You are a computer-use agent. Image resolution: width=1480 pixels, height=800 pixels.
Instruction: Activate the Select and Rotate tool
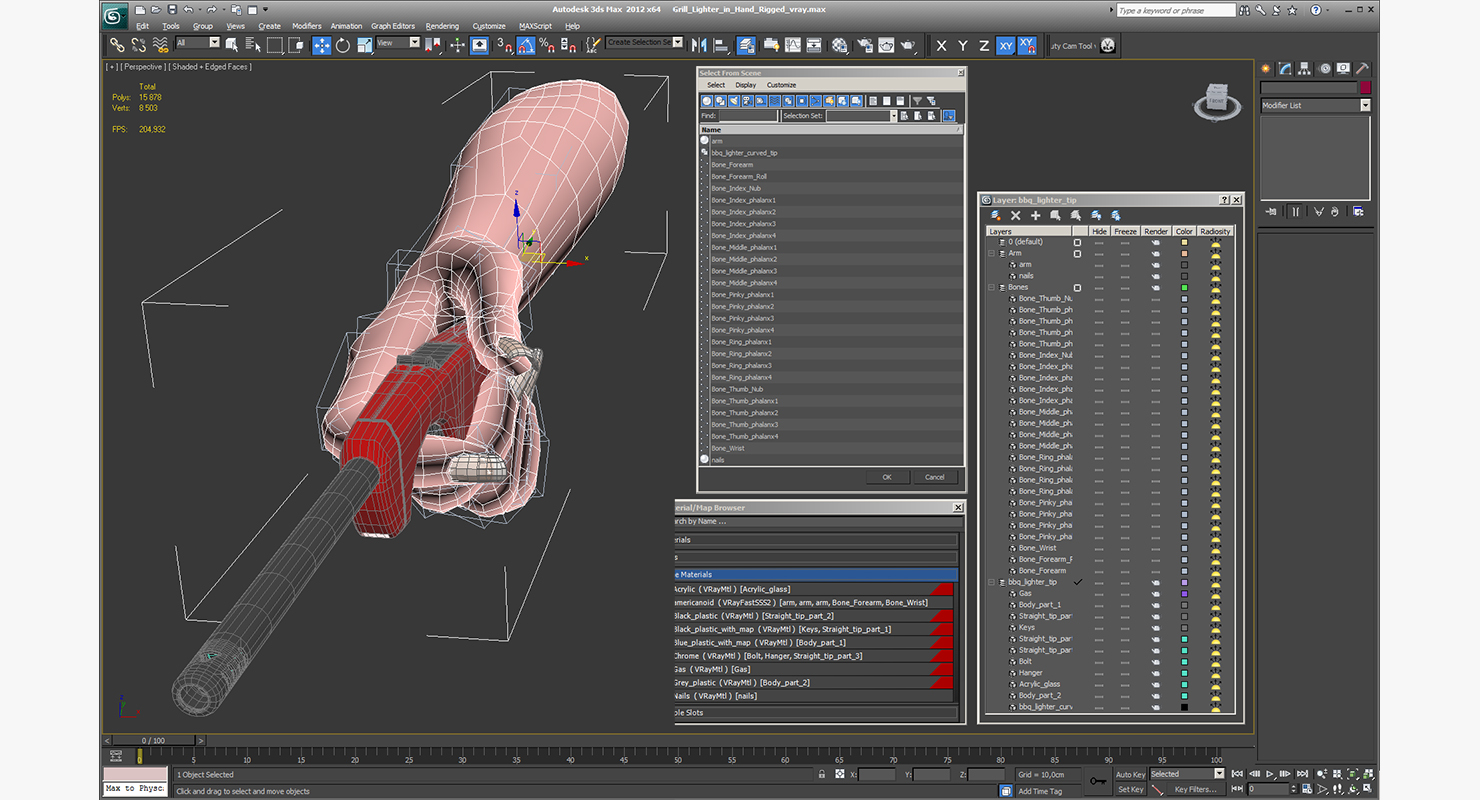pos(343,45)
